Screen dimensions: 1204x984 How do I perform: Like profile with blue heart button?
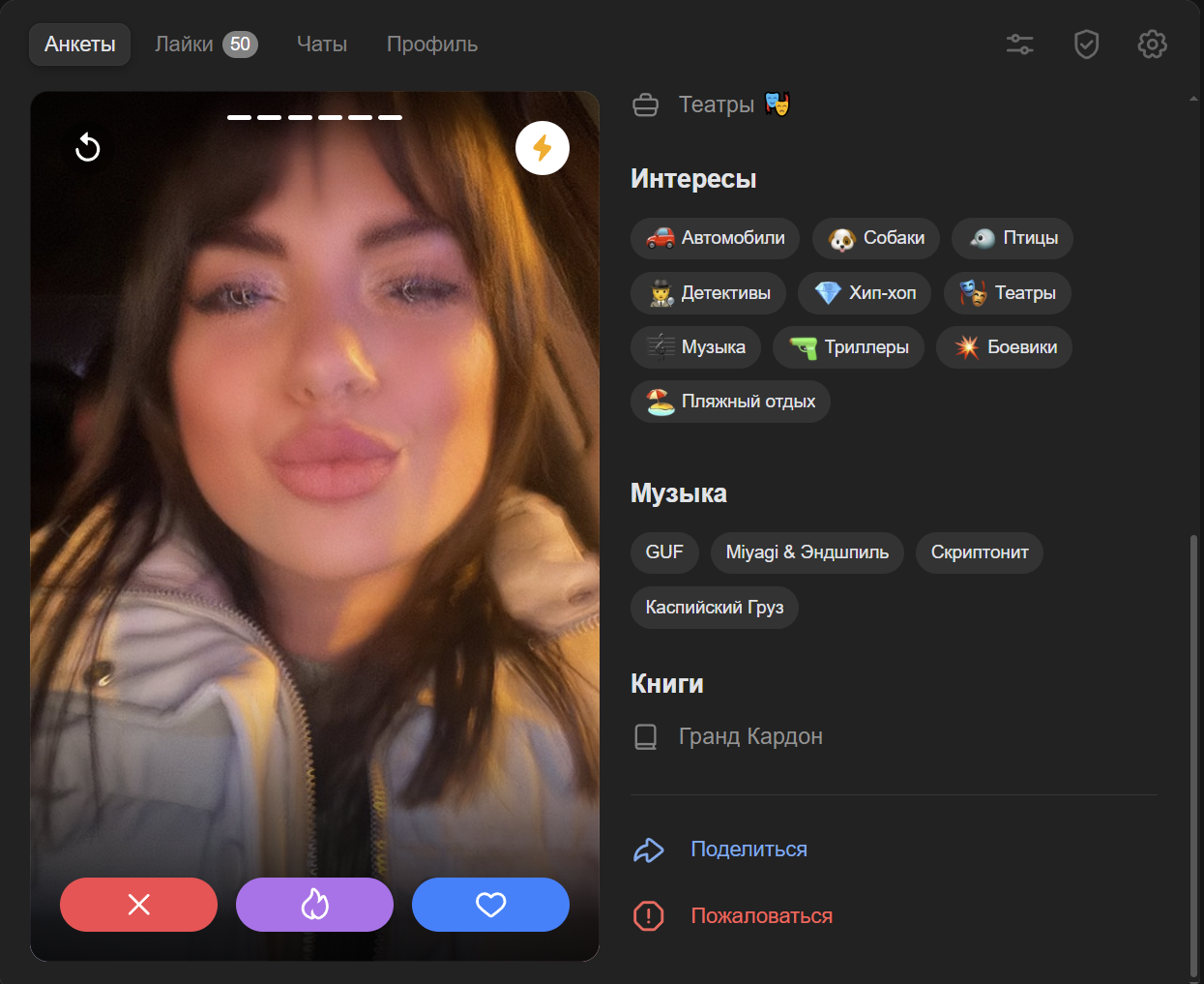tap(491, 905)
